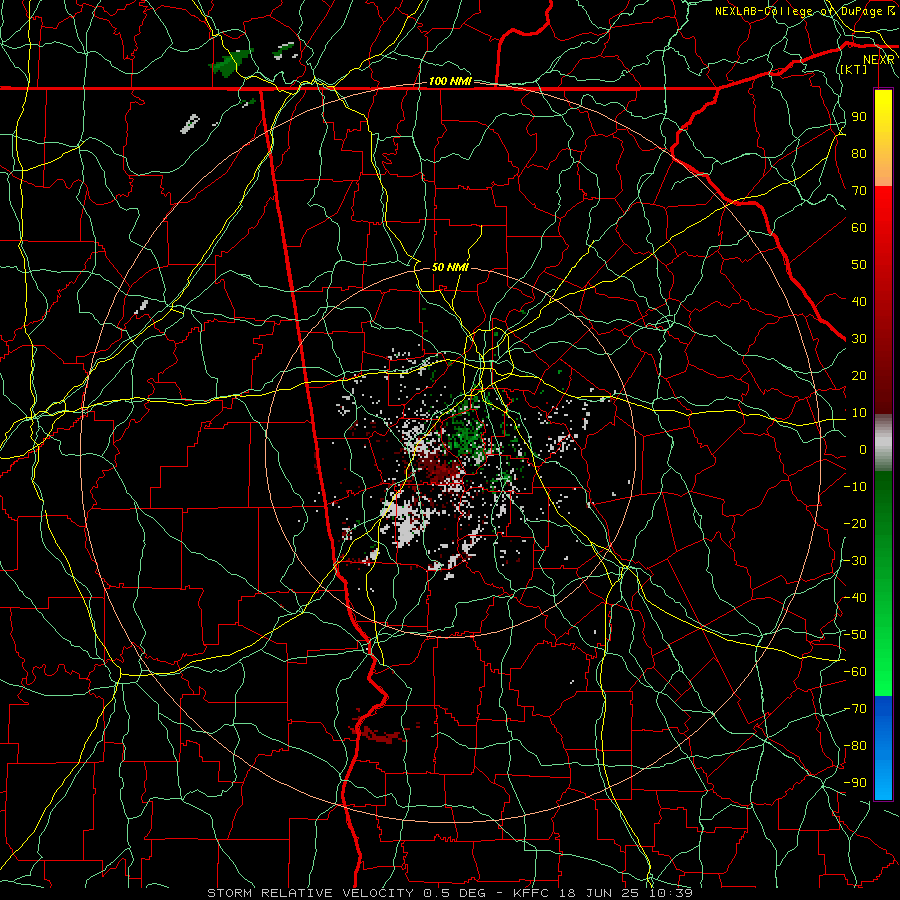Click the -80 value on velocity scale
Image resolution: width=900 pixels, height=900 pixels.
tap(855, 746)
